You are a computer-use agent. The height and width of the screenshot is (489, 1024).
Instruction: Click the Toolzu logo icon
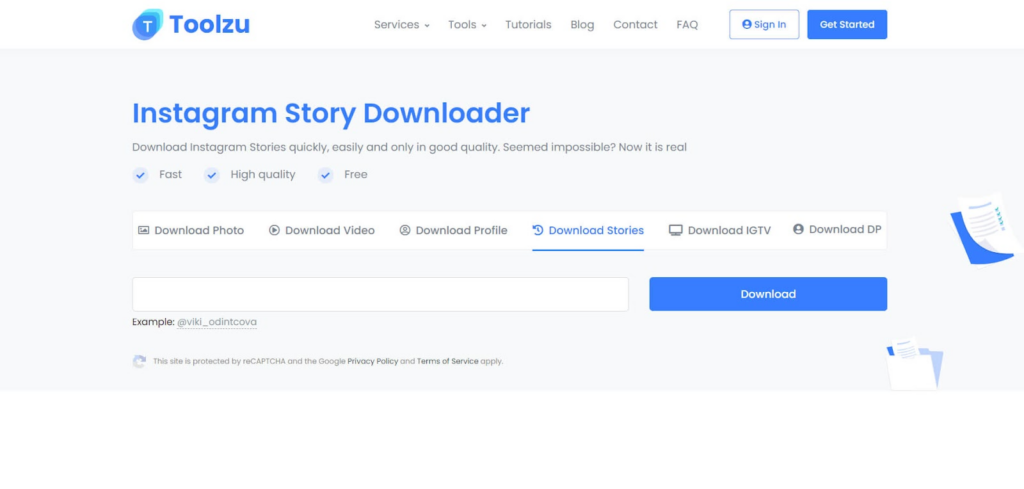pyautogui.click(x=148, y=24)
